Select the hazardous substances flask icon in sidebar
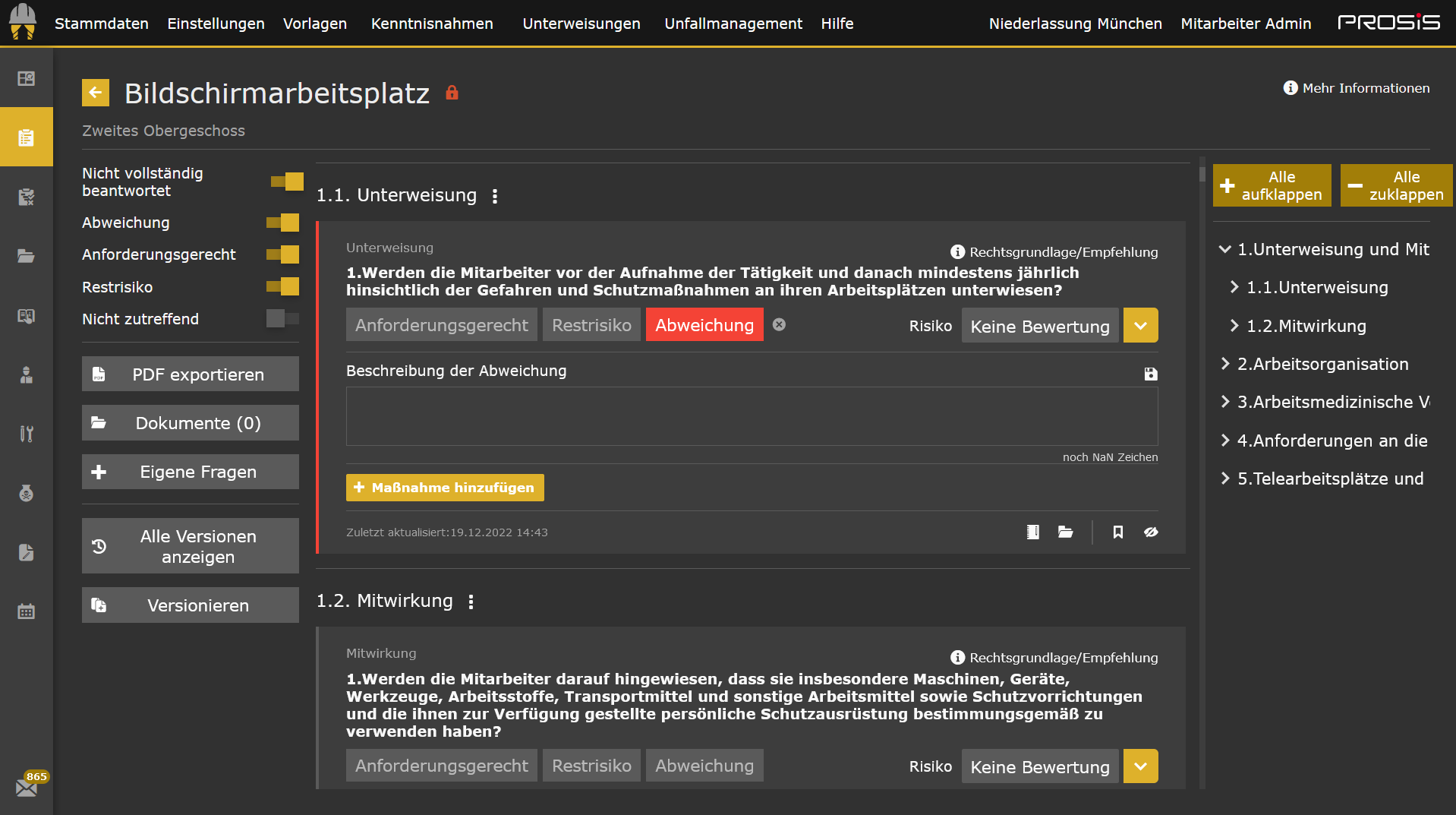 (x=26, y=494)
